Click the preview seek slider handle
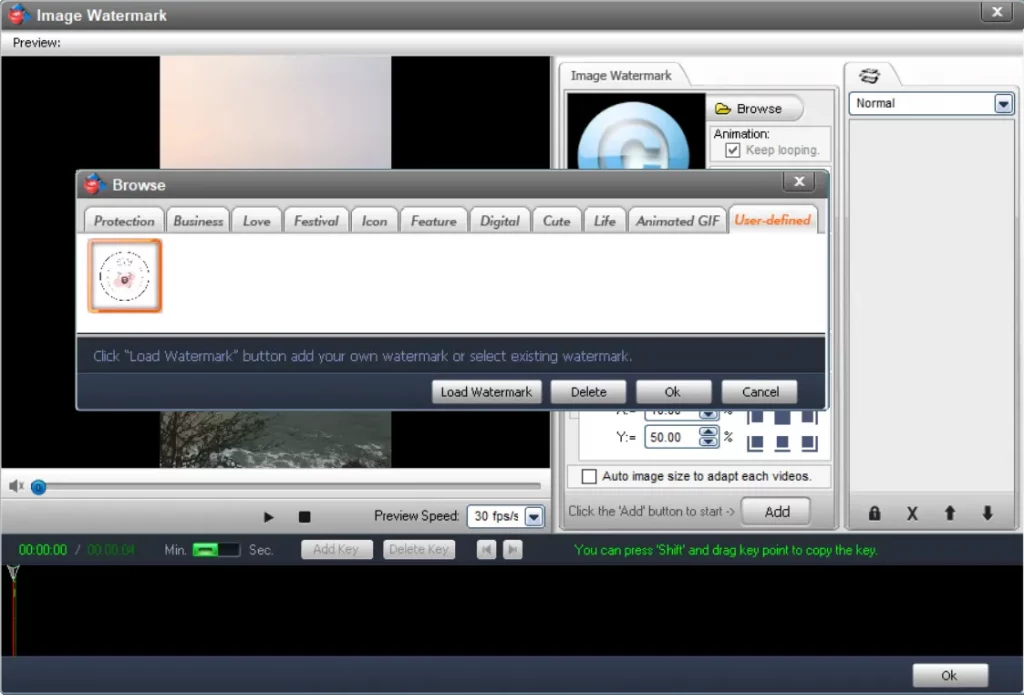 [x=38, y=487]
